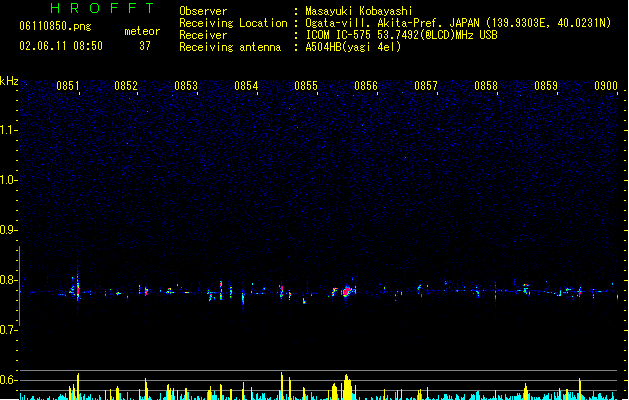This screenshot has height=400, width=629.
Task: Click the Receiver label
Action: (x=203, y=35)
